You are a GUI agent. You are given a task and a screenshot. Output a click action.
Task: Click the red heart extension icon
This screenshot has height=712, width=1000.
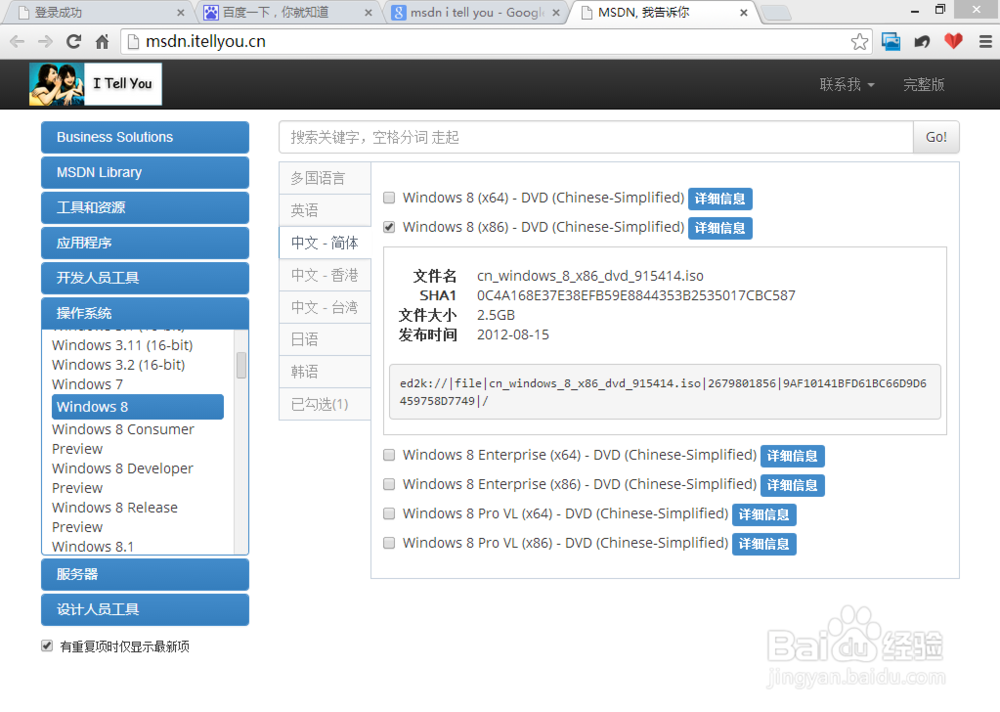pyautogui.click(x=953, y=41)
